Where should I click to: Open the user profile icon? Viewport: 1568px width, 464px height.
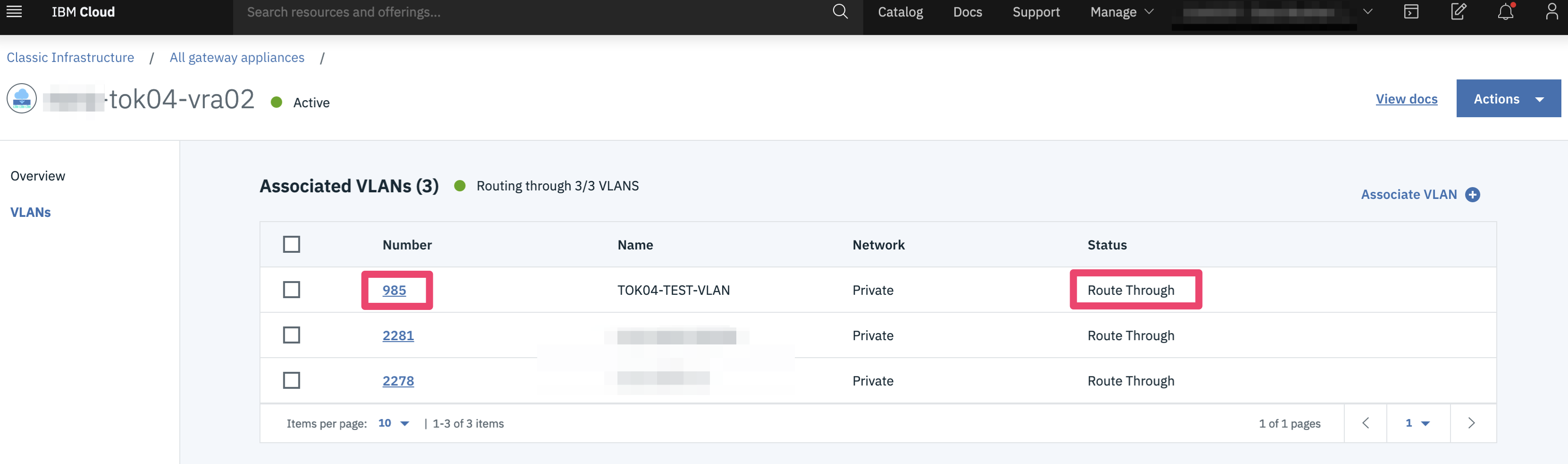click(1551, 12)
